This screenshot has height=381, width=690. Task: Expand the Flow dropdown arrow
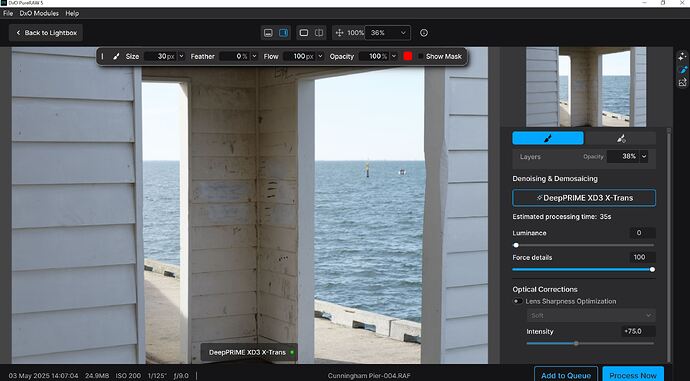tap(320, 56)
